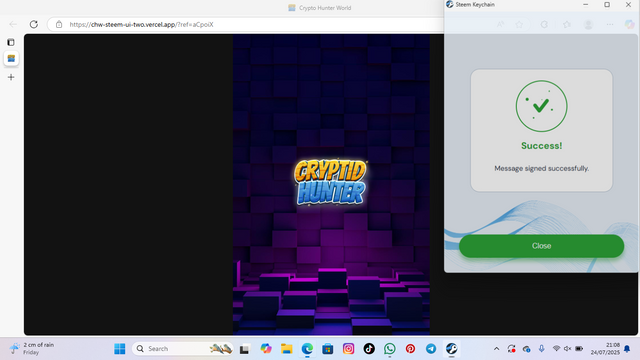Screen dimensions: 640x360
Task: Click the Steem Keychain taskbar icon
Action: [451, 349]
